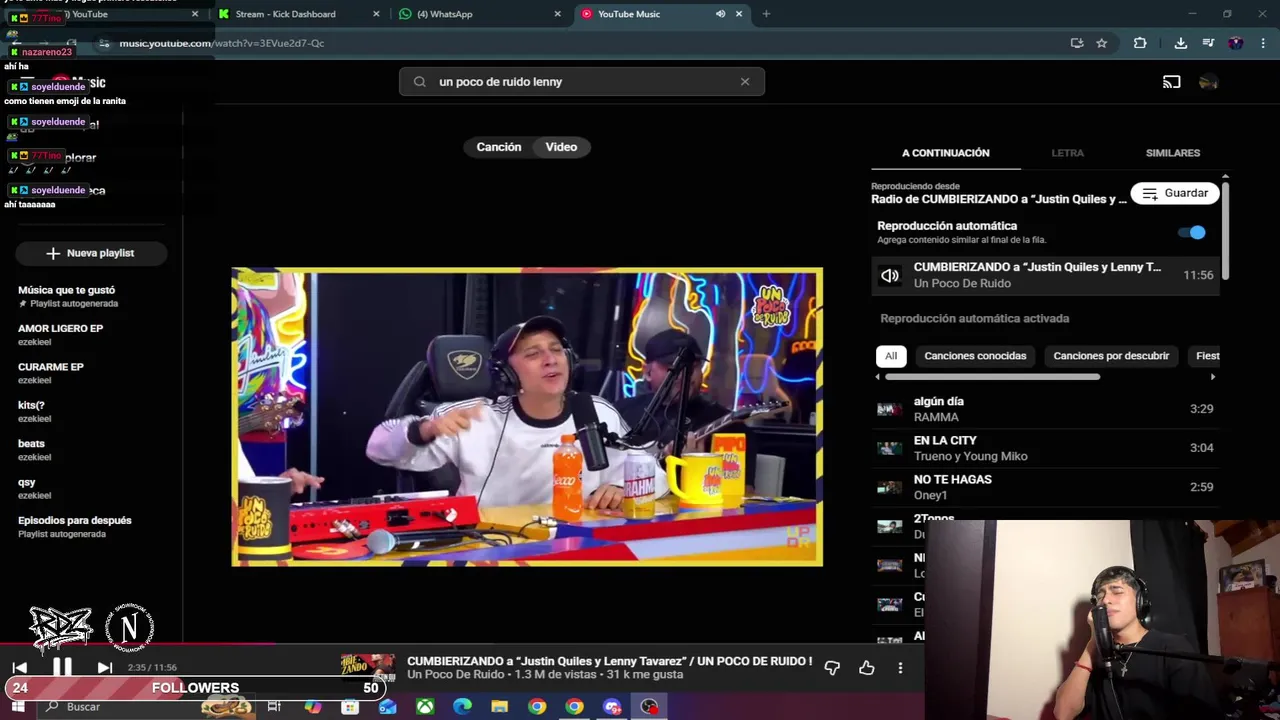
Task: Open Windows Start menu
Action: [18, 707]
